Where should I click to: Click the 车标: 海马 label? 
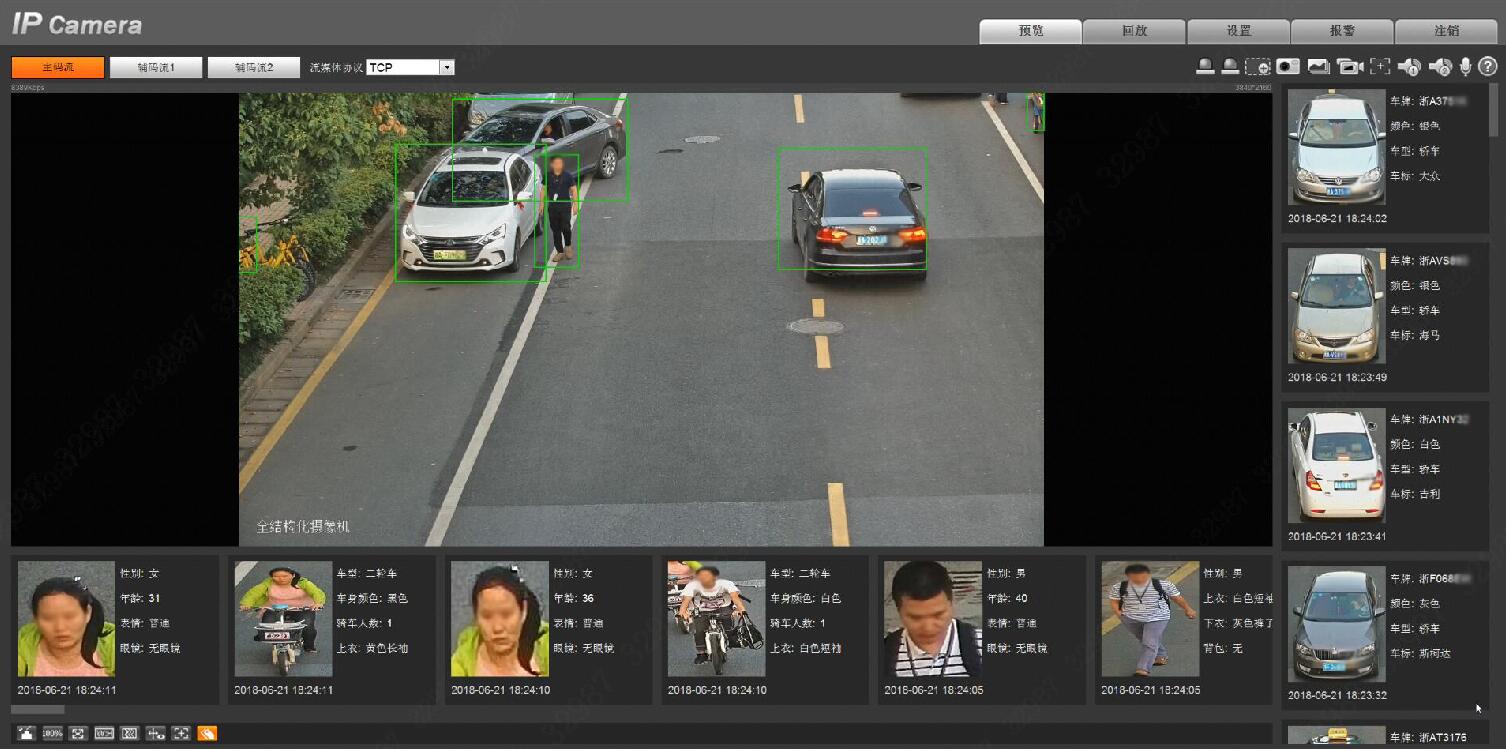[1415, 335]
